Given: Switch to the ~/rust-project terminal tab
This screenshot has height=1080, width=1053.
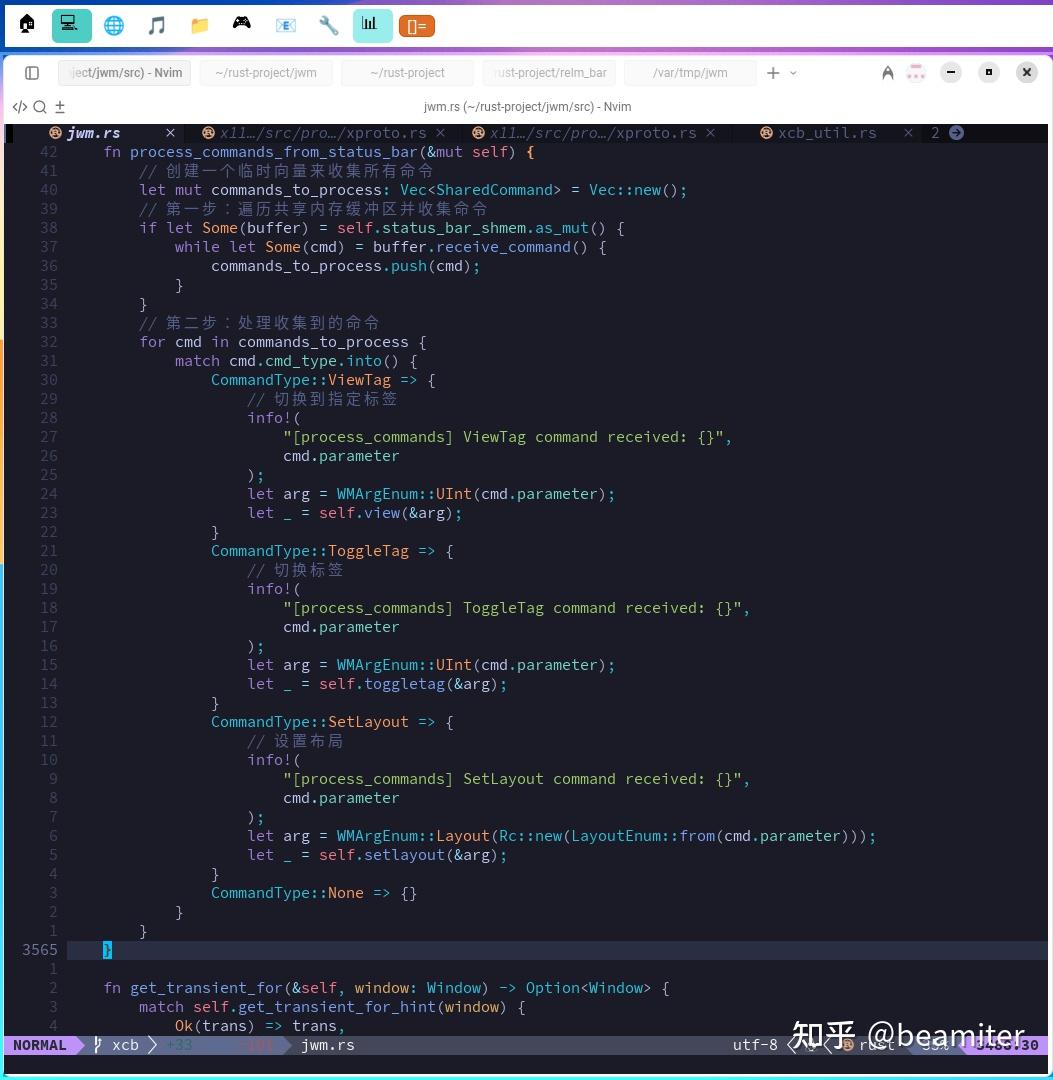Looking at the screenshot, I should [408, 72].
